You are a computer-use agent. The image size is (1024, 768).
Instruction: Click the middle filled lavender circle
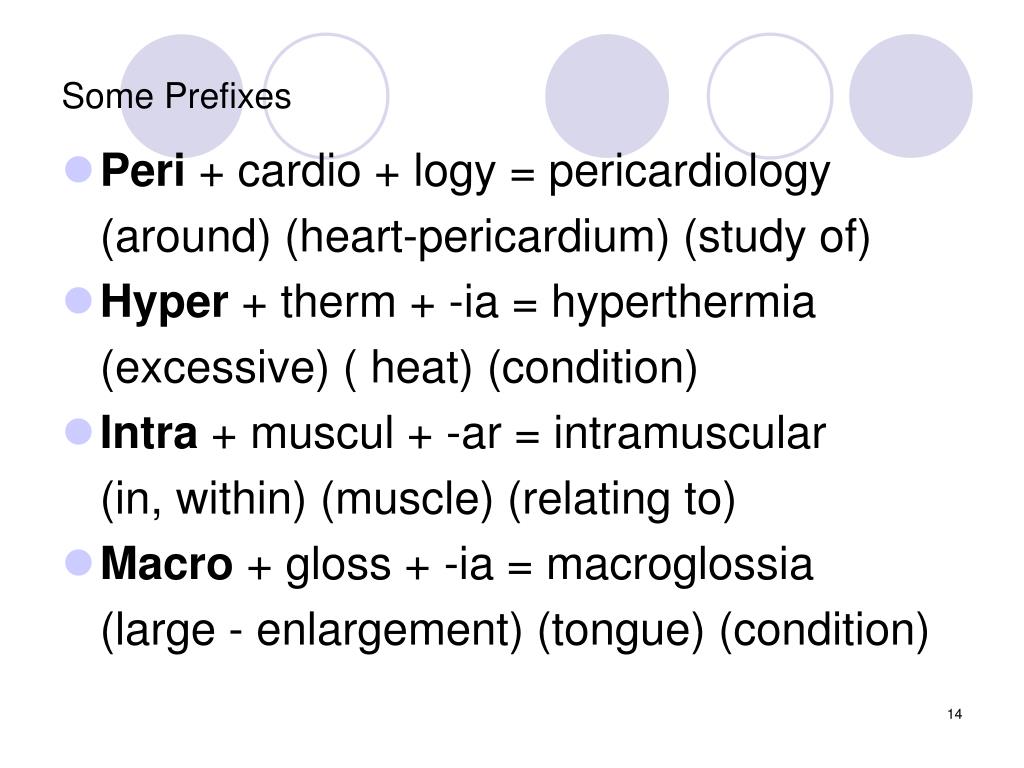[607, 96]
